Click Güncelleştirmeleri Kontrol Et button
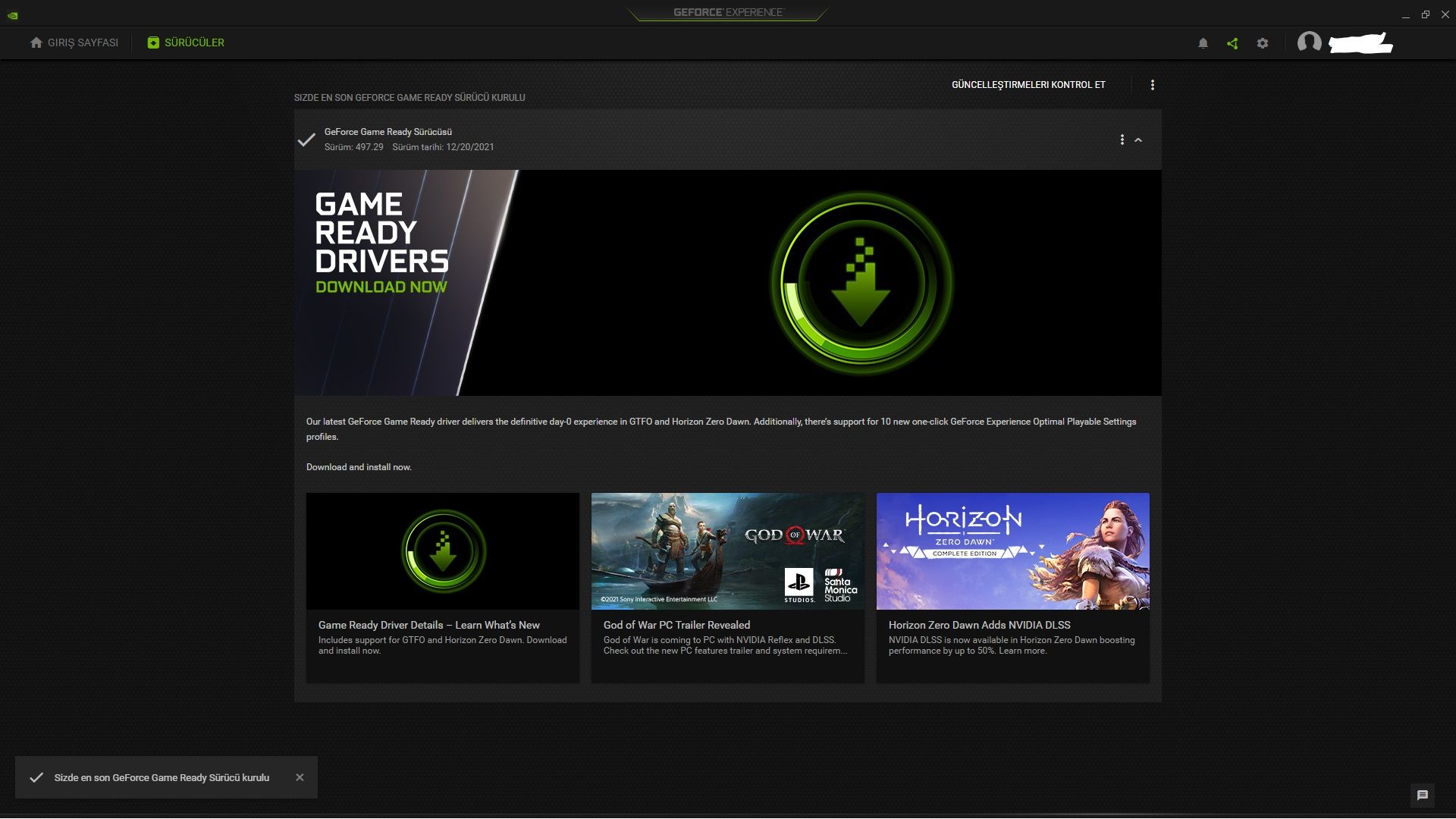This screenshot has width=1456, height=819. (1028, 85)
